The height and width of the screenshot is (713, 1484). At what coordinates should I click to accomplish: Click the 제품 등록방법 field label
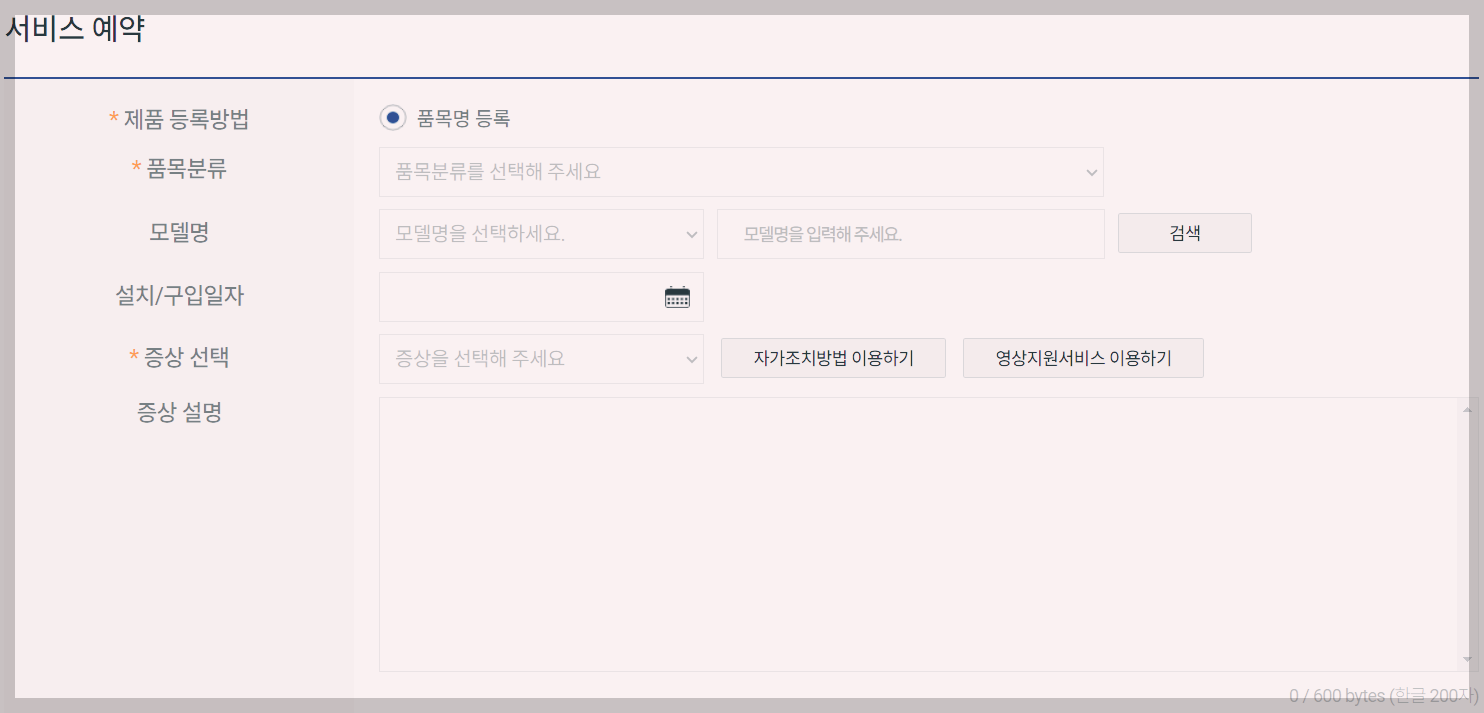coord(178,118)
